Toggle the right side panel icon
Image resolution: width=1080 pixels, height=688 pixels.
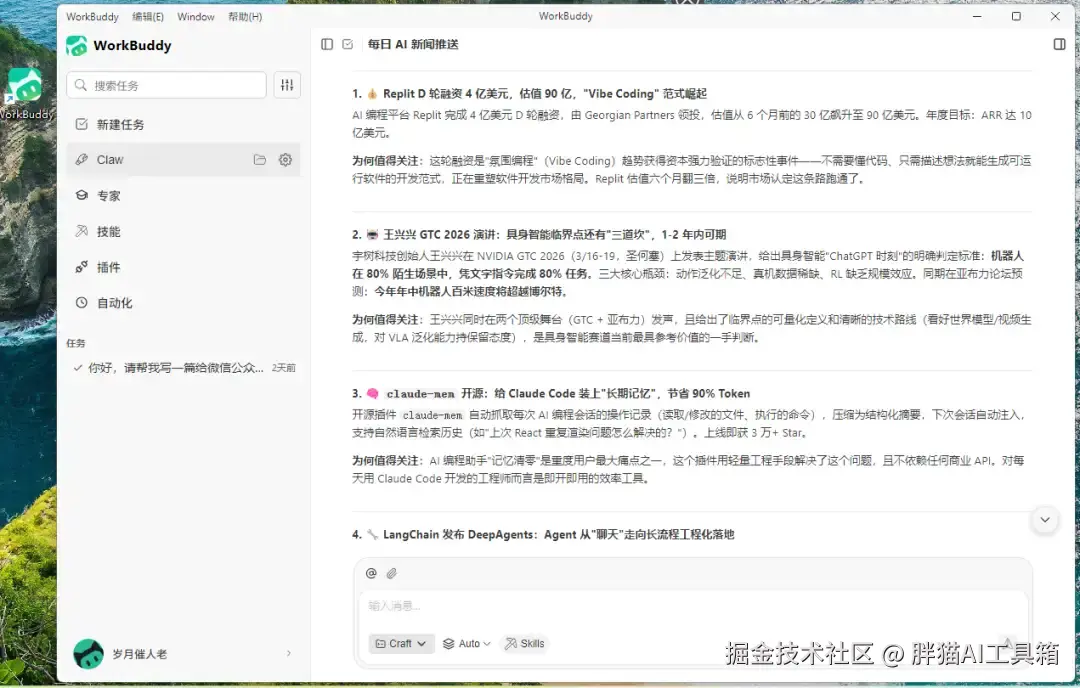(x=1059, y=44)
